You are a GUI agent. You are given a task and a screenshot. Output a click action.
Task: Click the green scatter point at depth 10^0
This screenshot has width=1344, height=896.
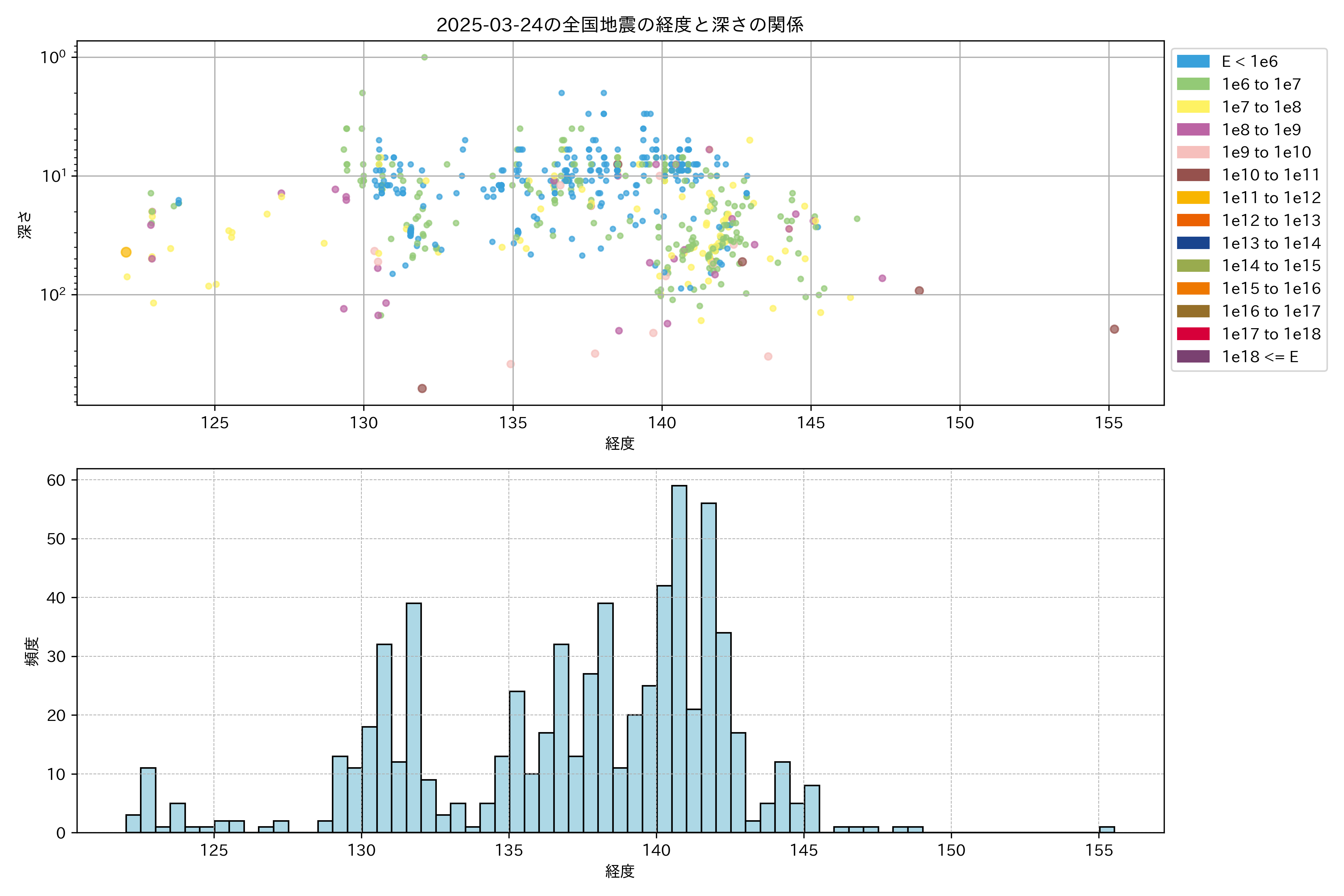[424, 57]
